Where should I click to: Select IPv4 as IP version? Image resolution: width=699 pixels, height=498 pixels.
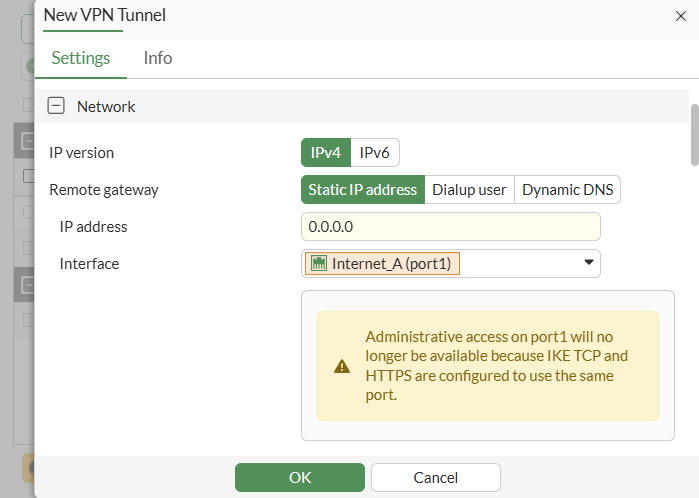(326, 153)
